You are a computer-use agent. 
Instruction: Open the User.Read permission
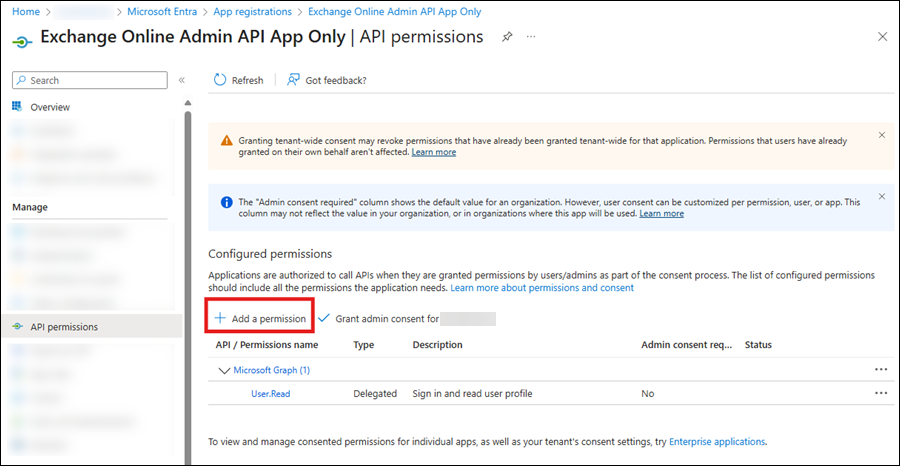click(270, 394)
